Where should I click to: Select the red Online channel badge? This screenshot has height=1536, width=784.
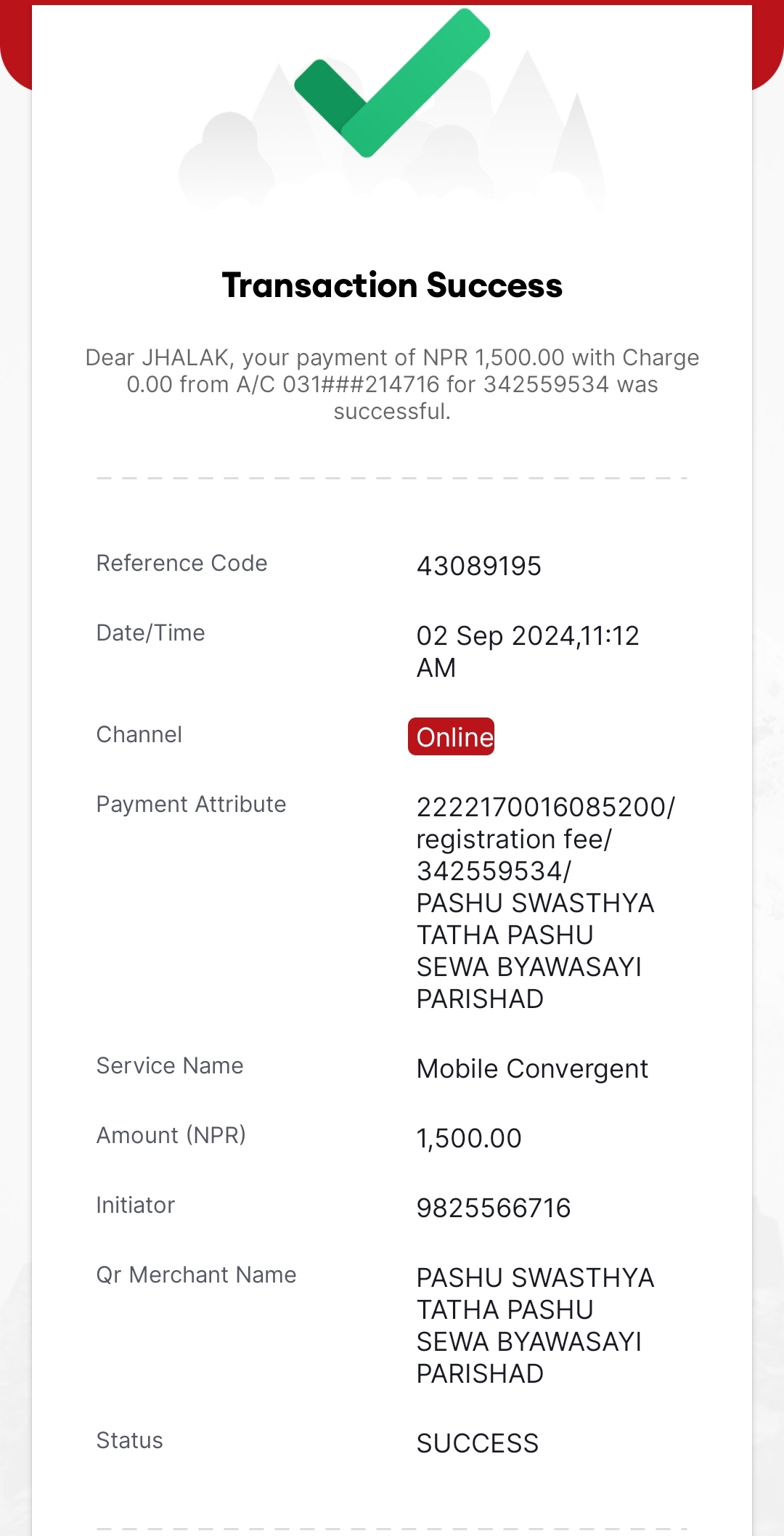pyautogui.click(x=451, y=736)
